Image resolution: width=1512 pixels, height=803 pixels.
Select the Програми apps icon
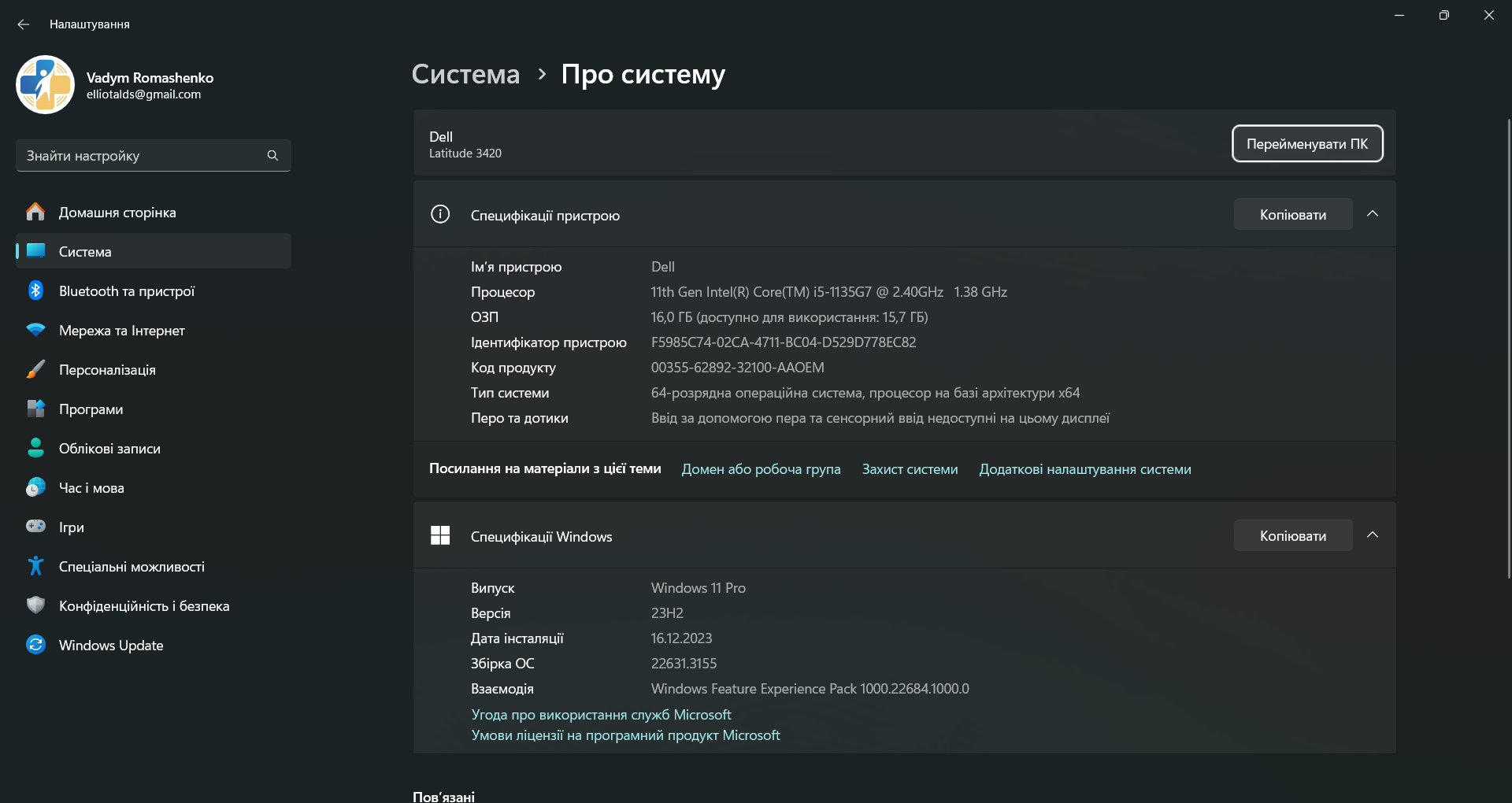pos(35,409)
